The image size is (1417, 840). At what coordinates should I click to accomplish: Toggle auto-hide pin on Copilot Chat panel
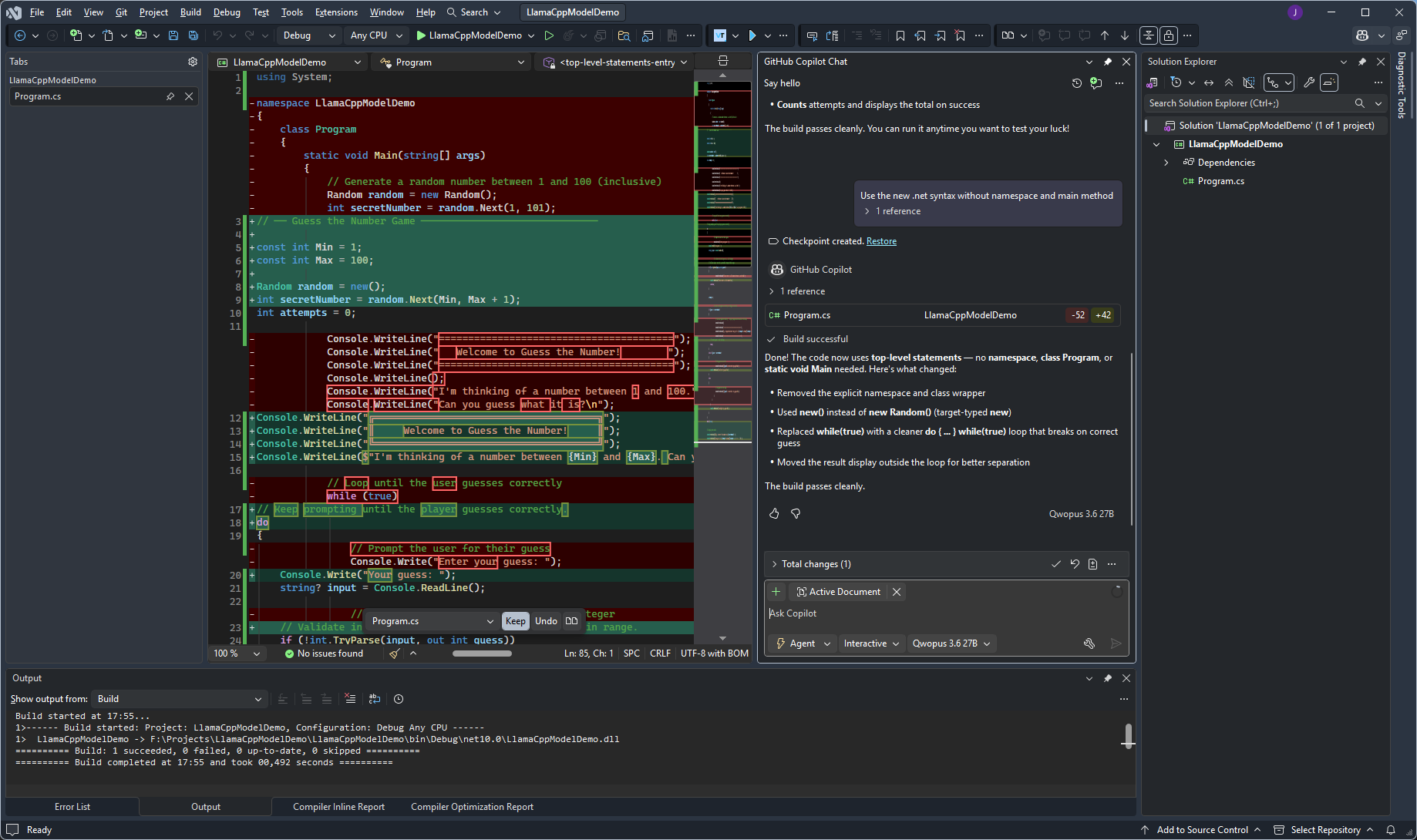(x=1108, y=62)
